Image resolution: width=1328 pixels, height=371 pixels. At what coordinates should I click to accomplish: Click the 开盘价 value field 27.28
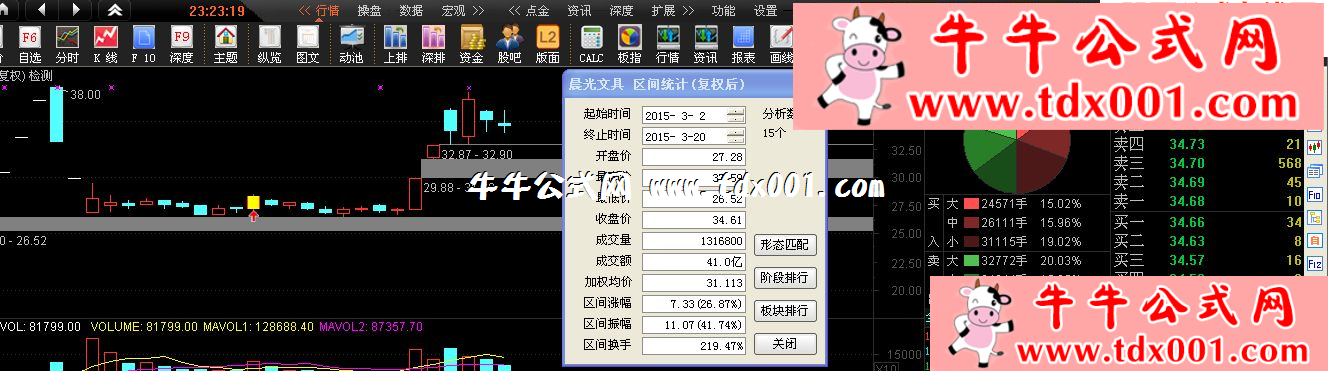693,157
